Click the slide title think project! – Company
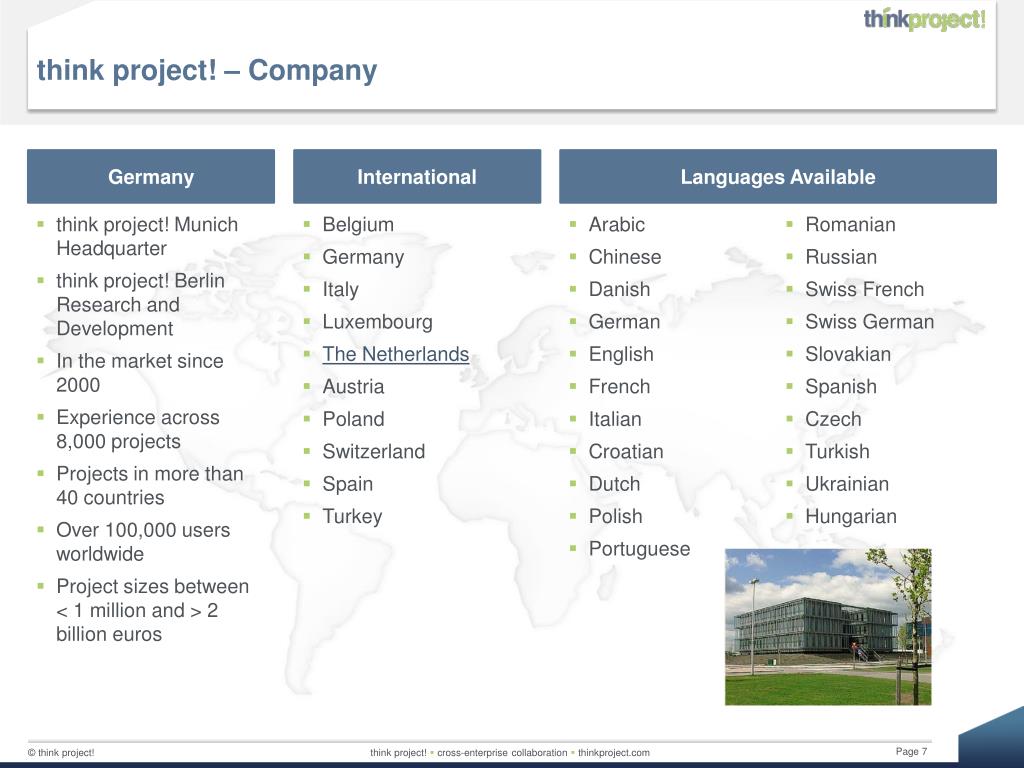 click(207, 70)
